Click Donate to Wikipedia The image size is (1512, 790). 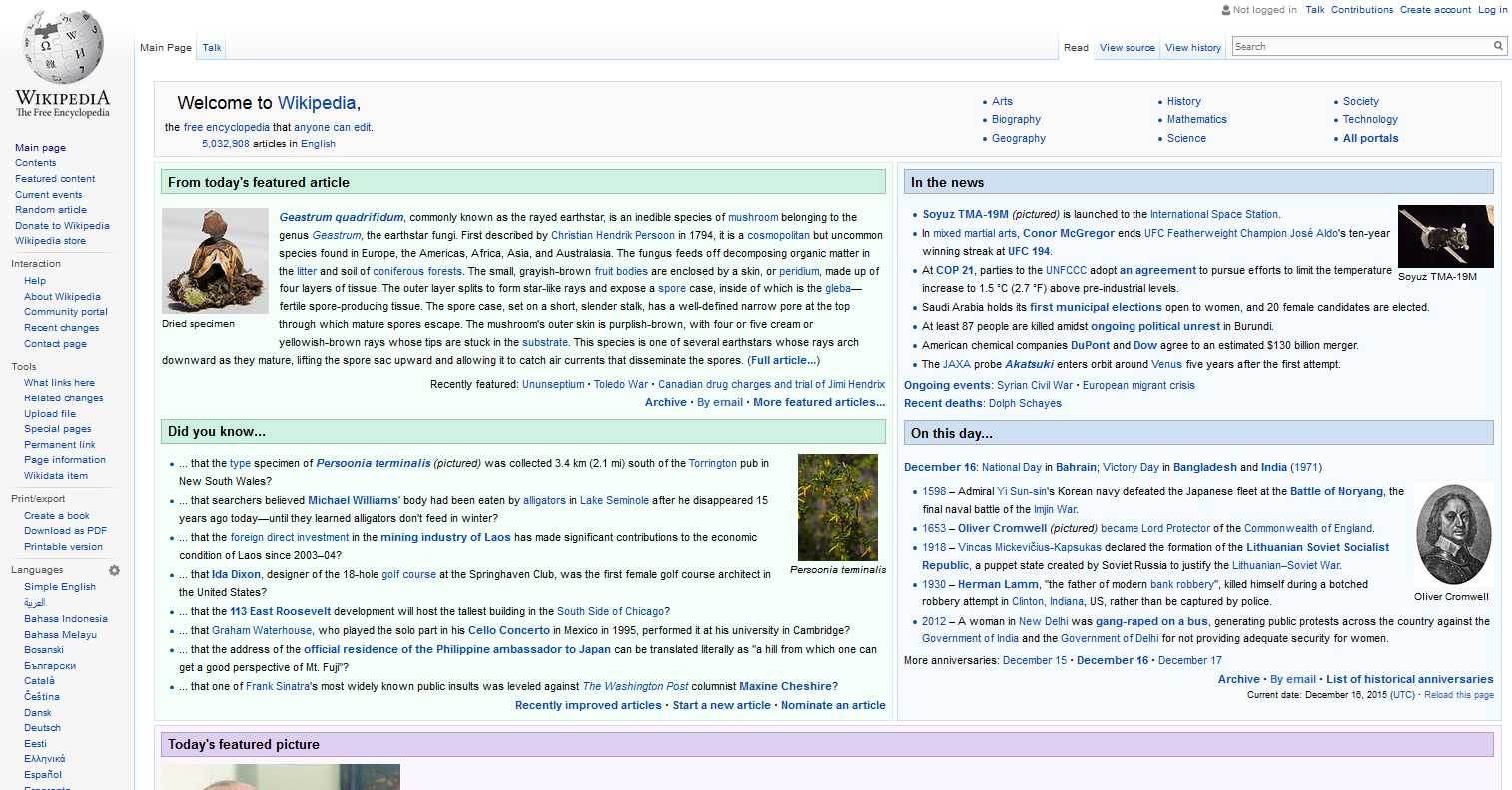coord(62,225)
